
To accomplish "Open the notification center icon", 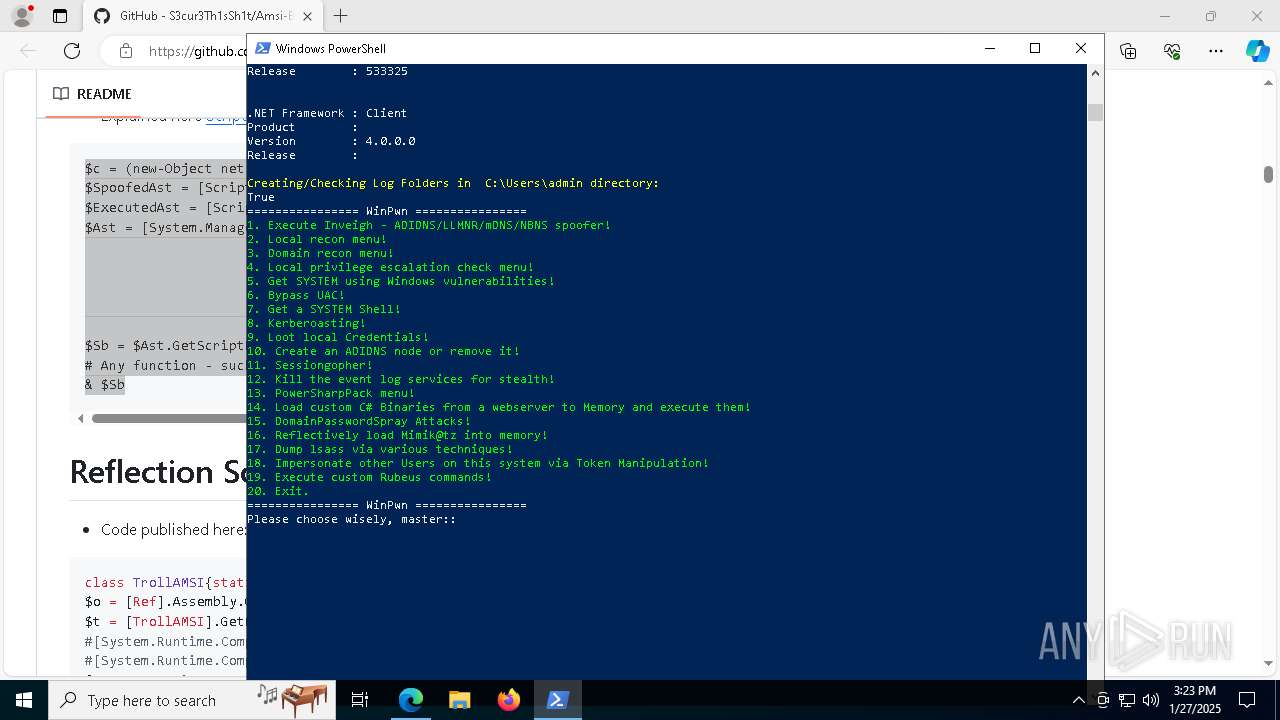I will pos(1247,700).
